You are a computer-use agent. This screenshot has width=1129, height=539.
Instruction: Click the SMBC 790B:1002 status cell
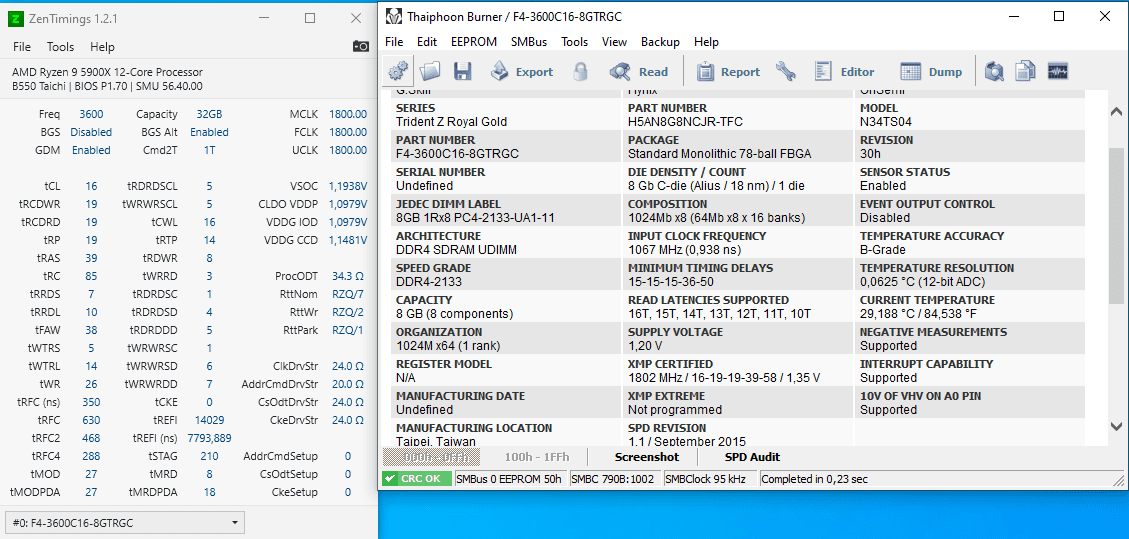click(614, 479)
